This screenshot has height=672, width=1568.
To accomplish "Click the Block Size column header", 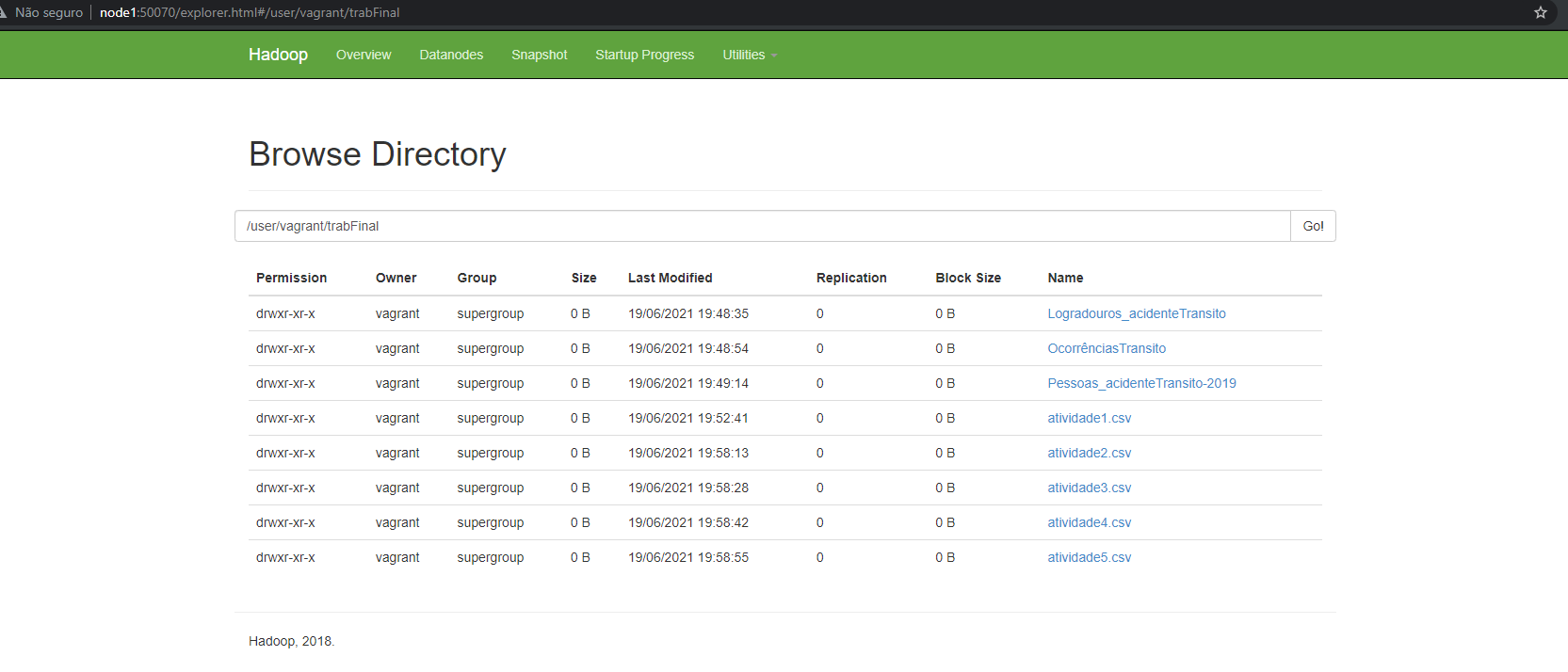I will click(x=968, y=278).
